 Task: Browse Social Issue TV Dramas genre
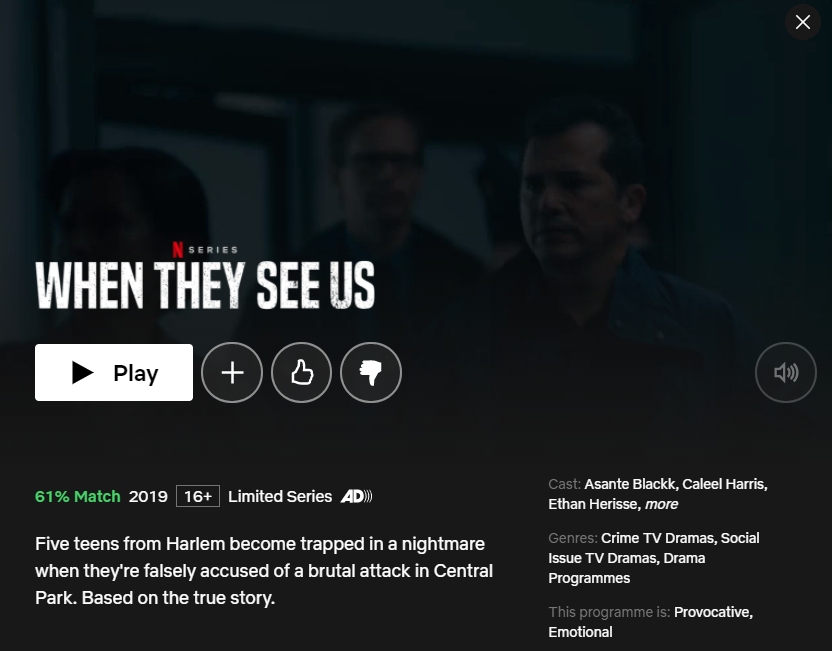[654, 548]
